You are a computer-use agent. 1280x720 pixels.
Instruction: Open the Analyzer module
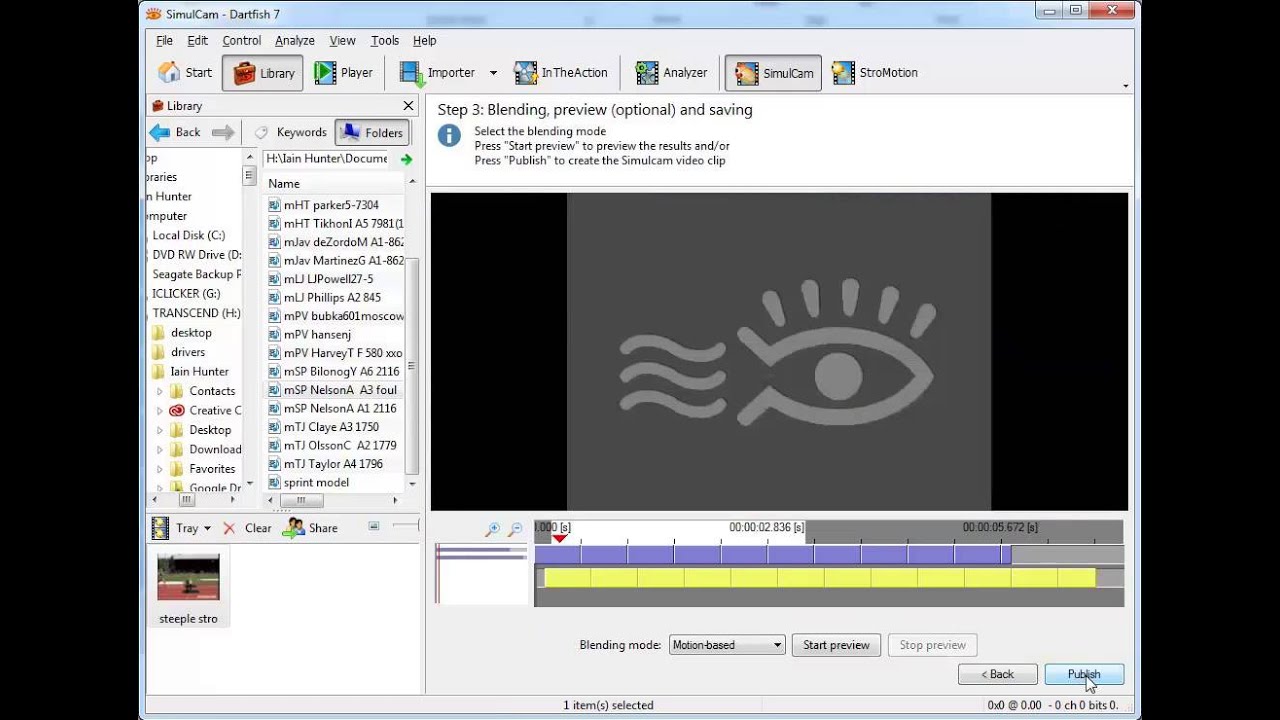[x=671, y=72]
